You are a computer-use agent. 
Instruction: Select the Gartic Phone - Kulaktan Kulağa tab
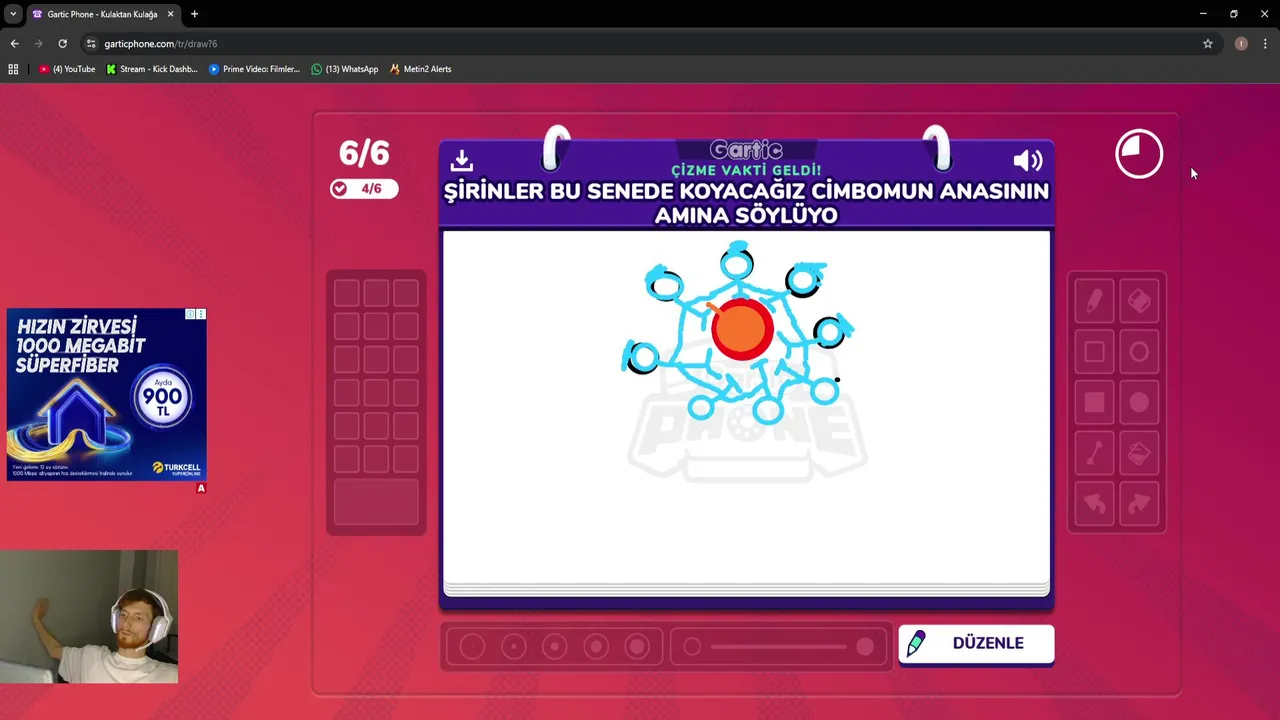(x=102, y=14)
